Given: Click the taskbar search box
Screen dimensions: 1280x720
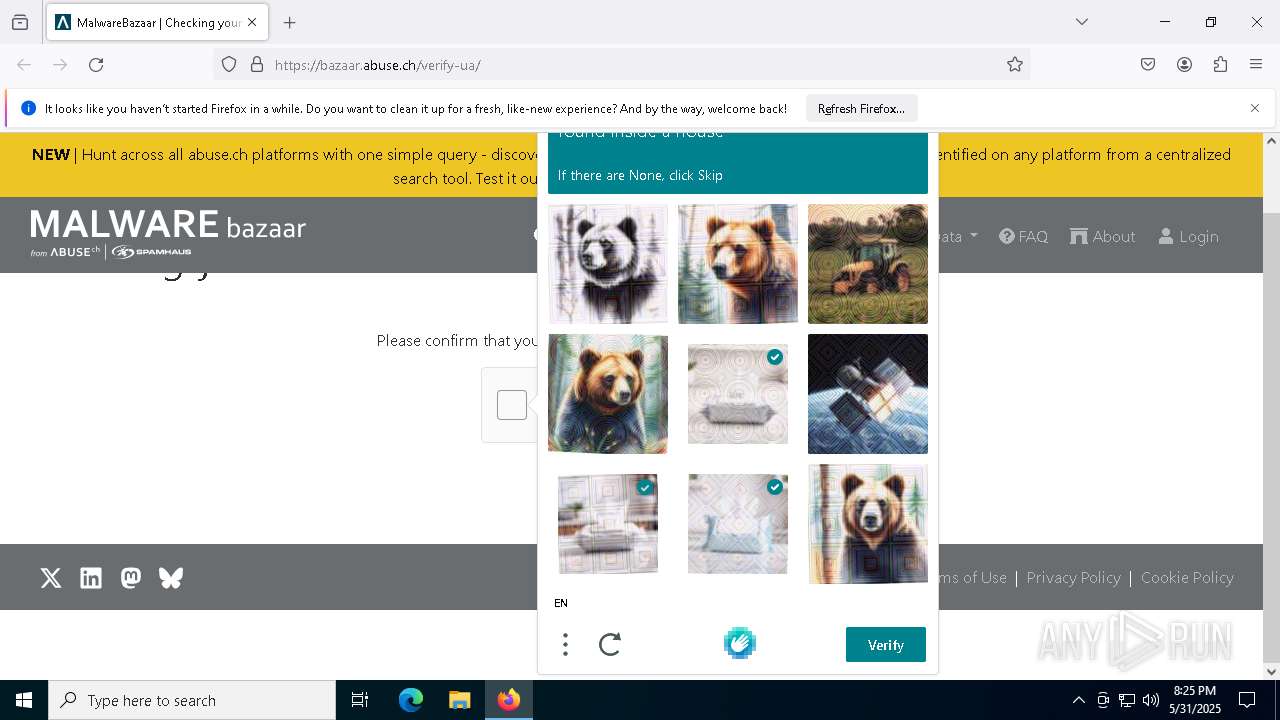Looking at the screenshot, I should 192,700.
